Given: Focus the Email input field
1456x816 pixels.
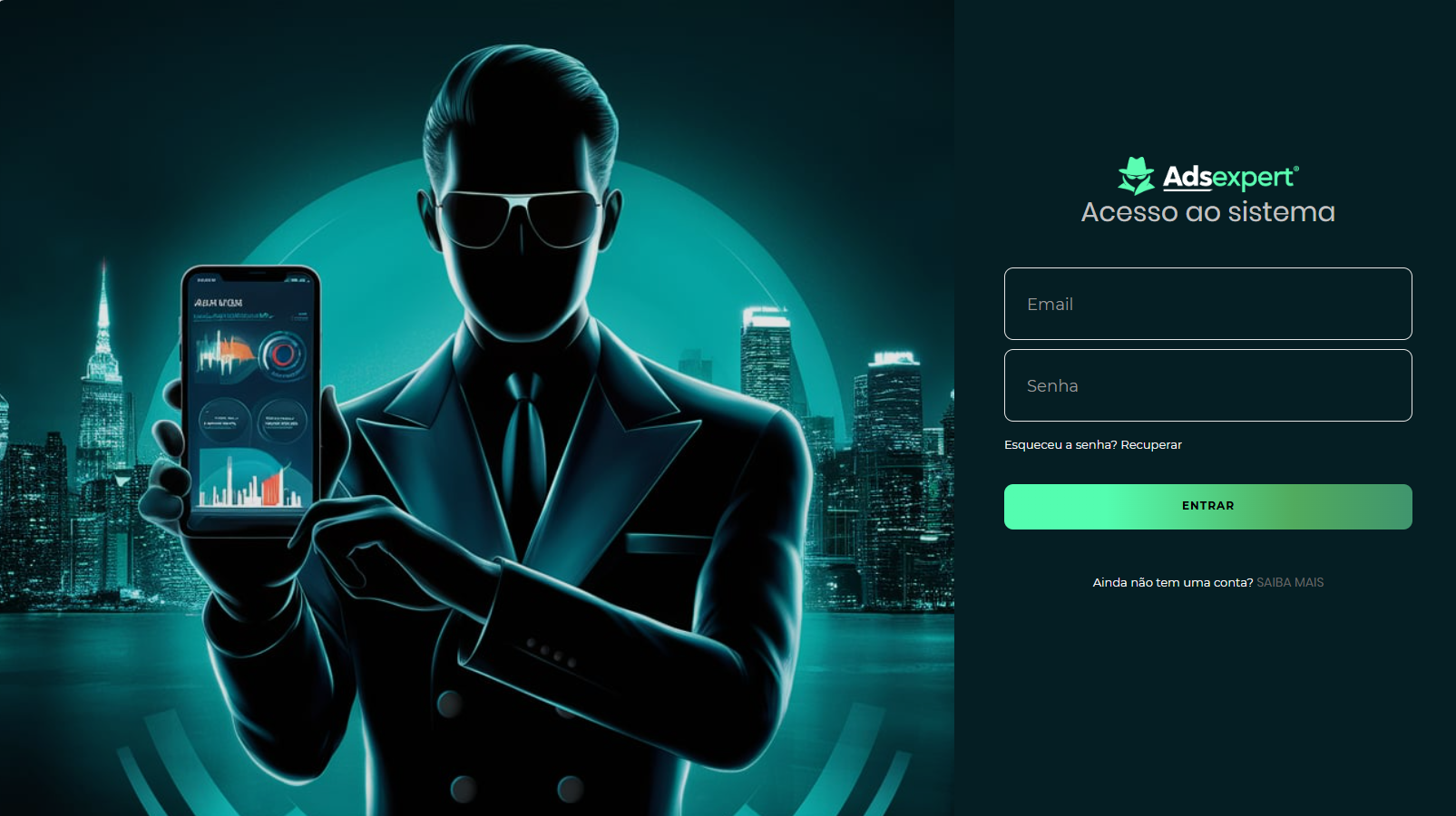Looking at the screenshot, I should pyautogui.click(x=1207, y=304).
